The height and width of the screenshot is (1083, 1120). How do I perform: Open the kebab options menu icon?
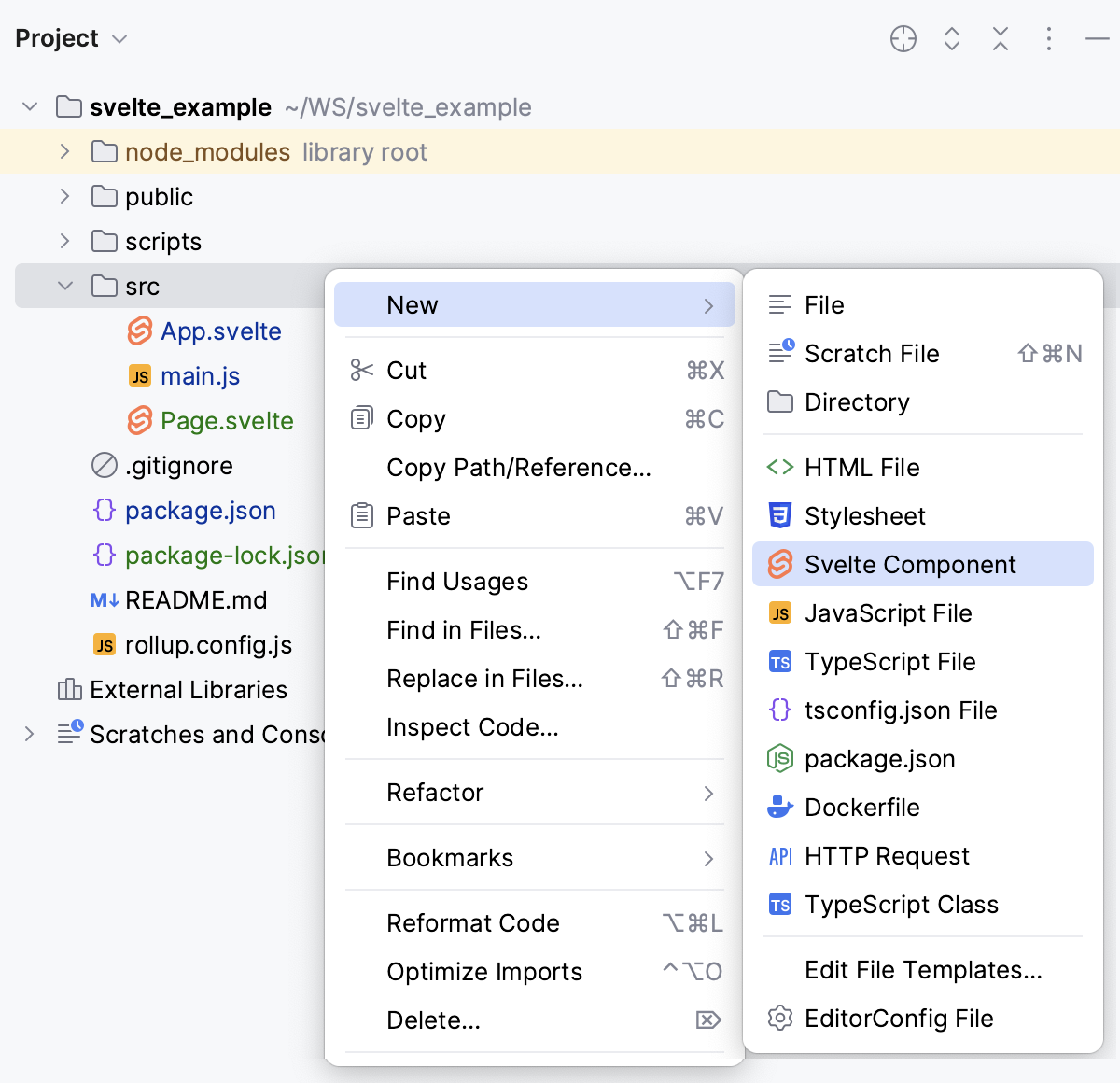(1048, 39)
